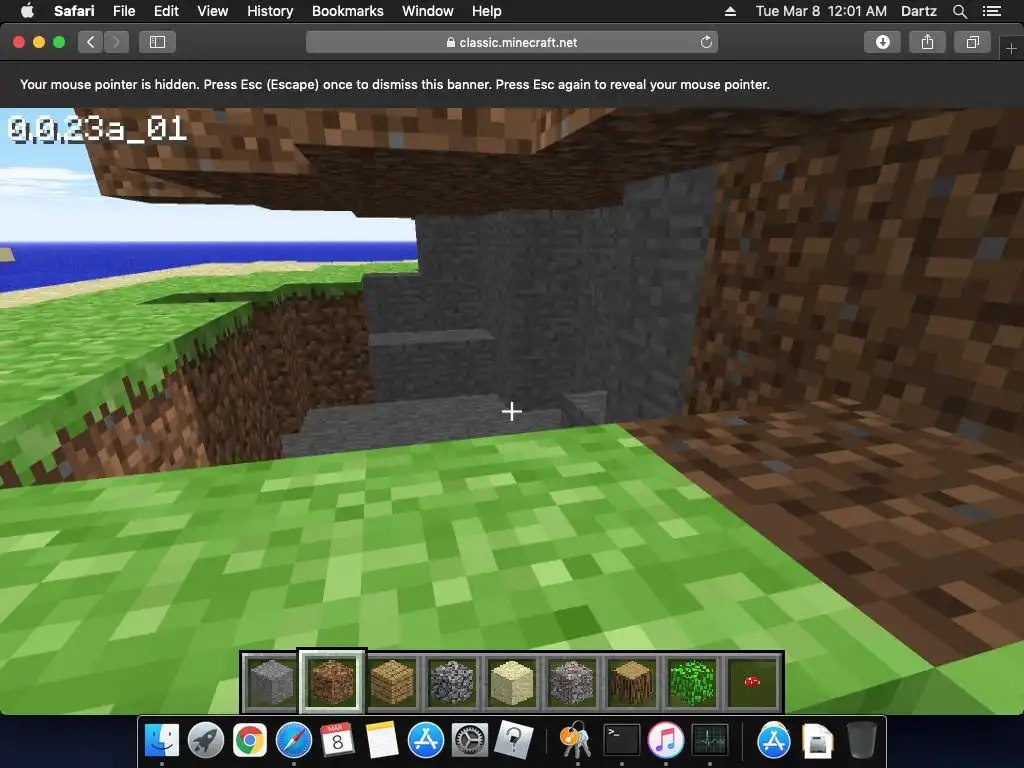Open the disk image item in Dock

(818, 741)
